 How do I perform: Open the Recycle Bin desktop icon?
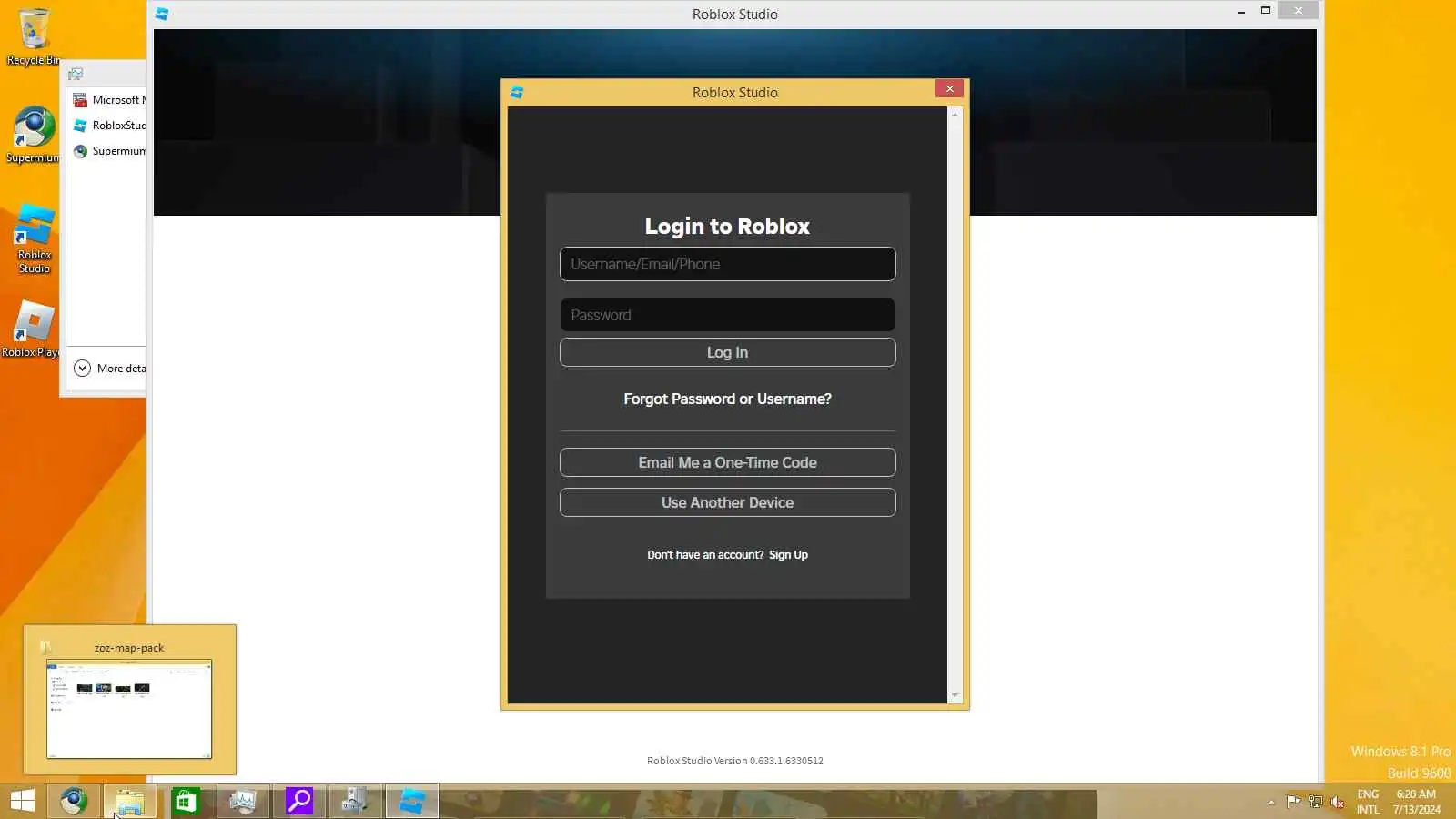coord(33,36)
